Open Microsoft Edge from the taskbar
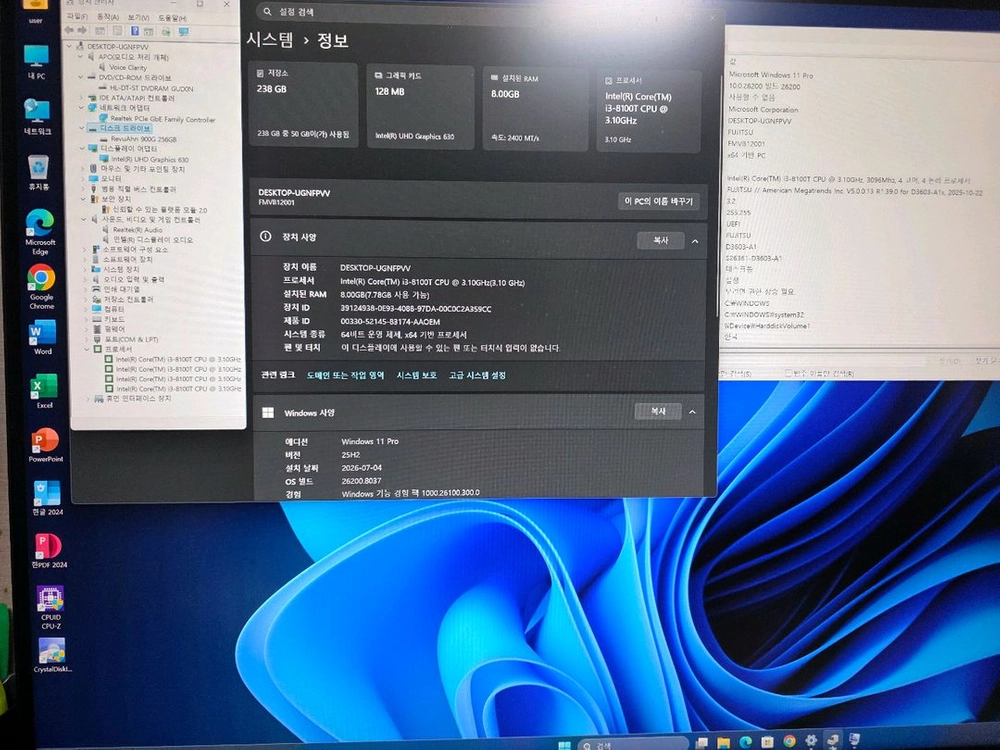Screen dimensions: 1000x750 click(x=745, y=742)
